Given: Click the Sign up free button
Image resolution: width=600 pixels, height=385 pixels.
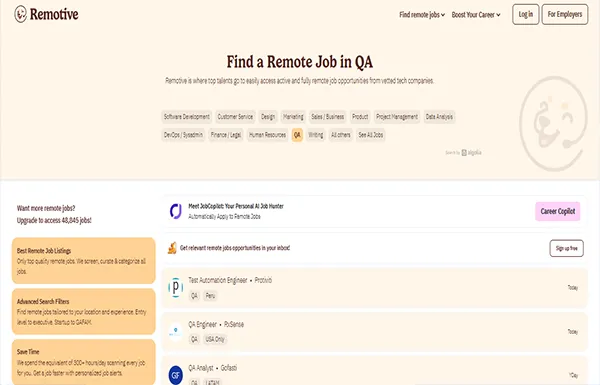Looking at the screenshot, I should coord(566,248).
